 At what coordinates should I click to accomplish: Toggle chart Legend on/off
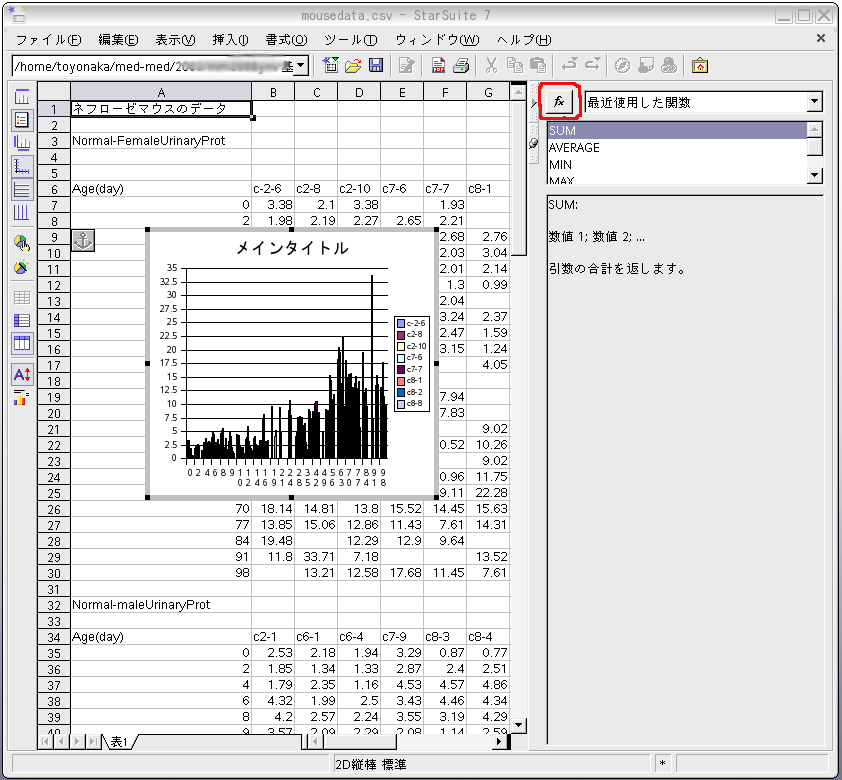[22, 120]
